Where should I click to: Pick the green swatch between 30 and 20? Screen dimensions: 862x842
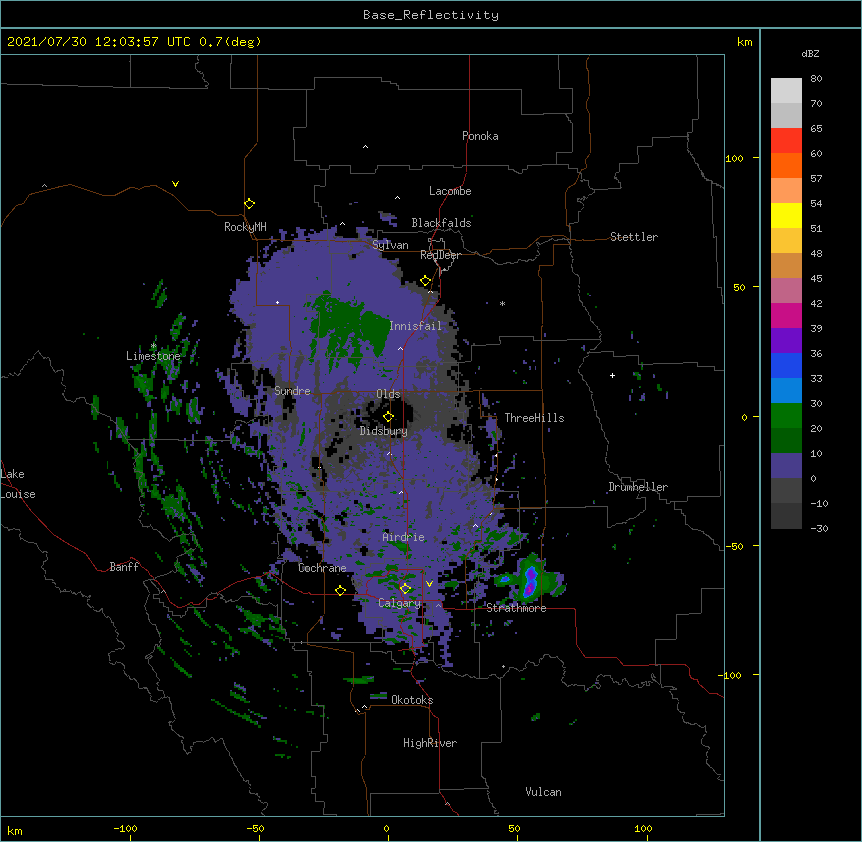tap(786, 416)
